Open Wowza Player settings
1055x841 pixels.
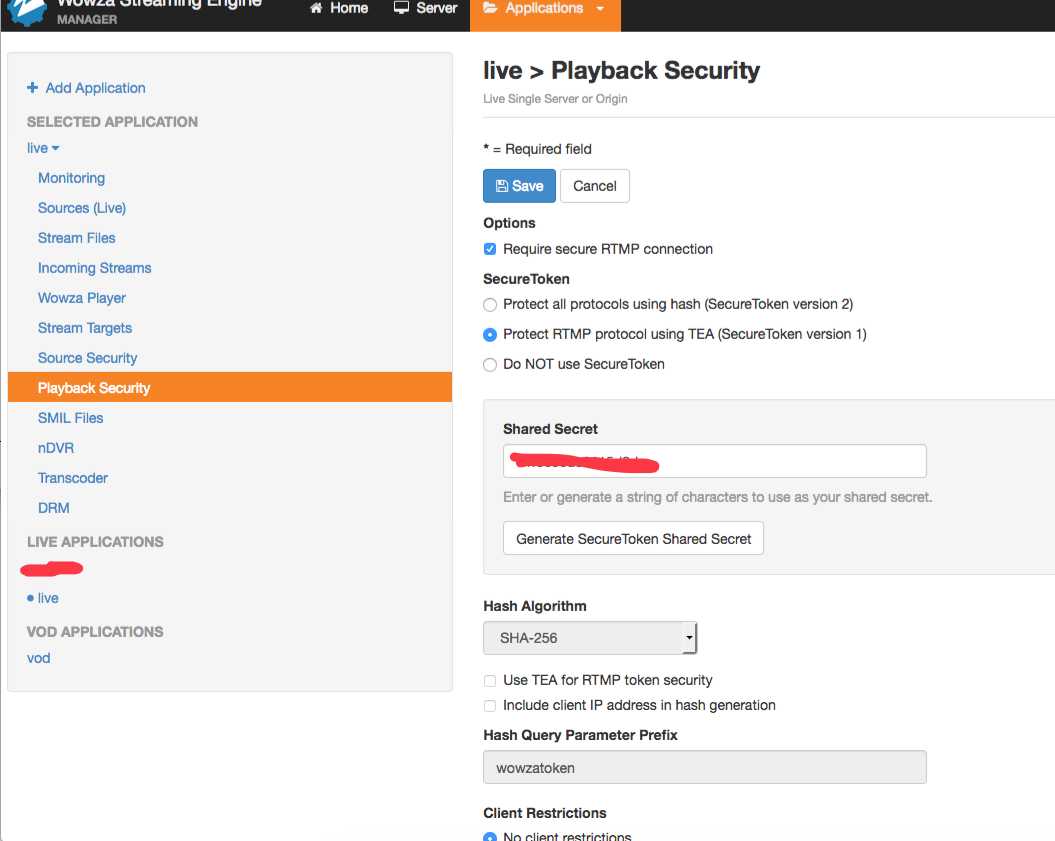pyautogui.click(x=82, y=297)
